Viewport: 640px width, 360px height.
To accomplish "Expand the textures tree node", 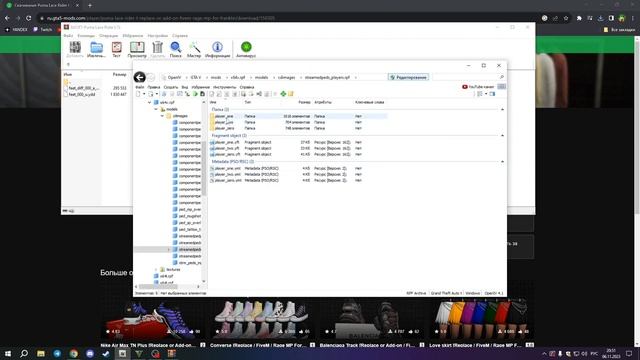I will (x=156, y=269).
